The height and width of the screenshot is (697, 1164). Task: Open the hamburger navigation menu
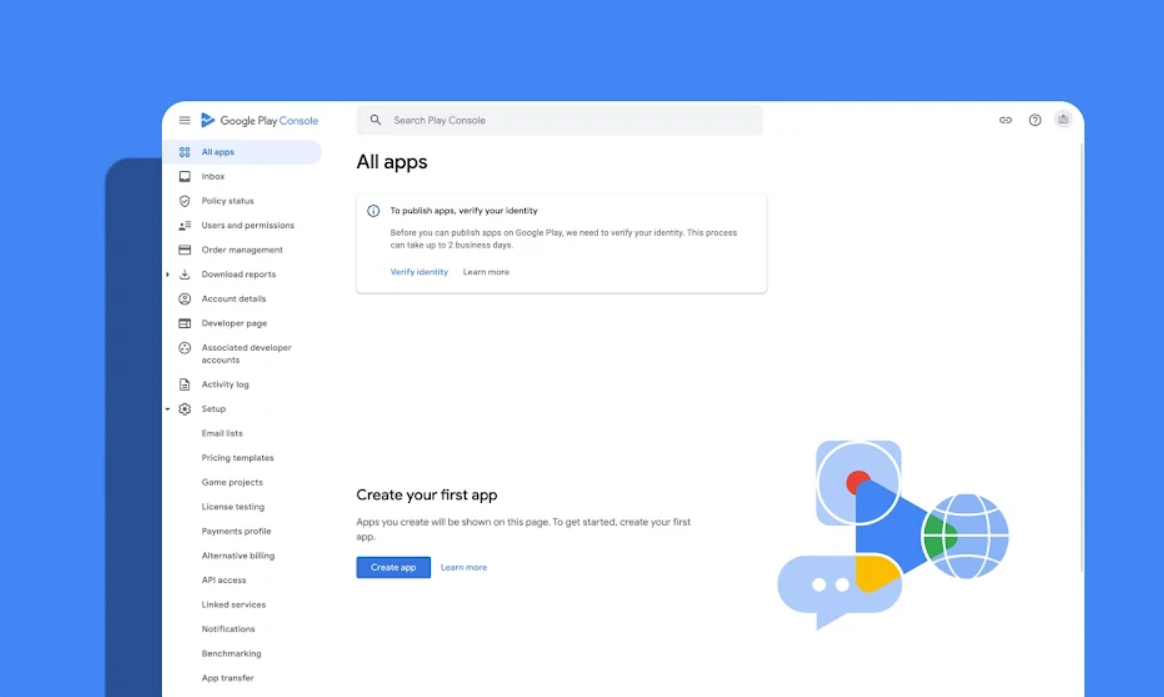[x=184, y=120]
